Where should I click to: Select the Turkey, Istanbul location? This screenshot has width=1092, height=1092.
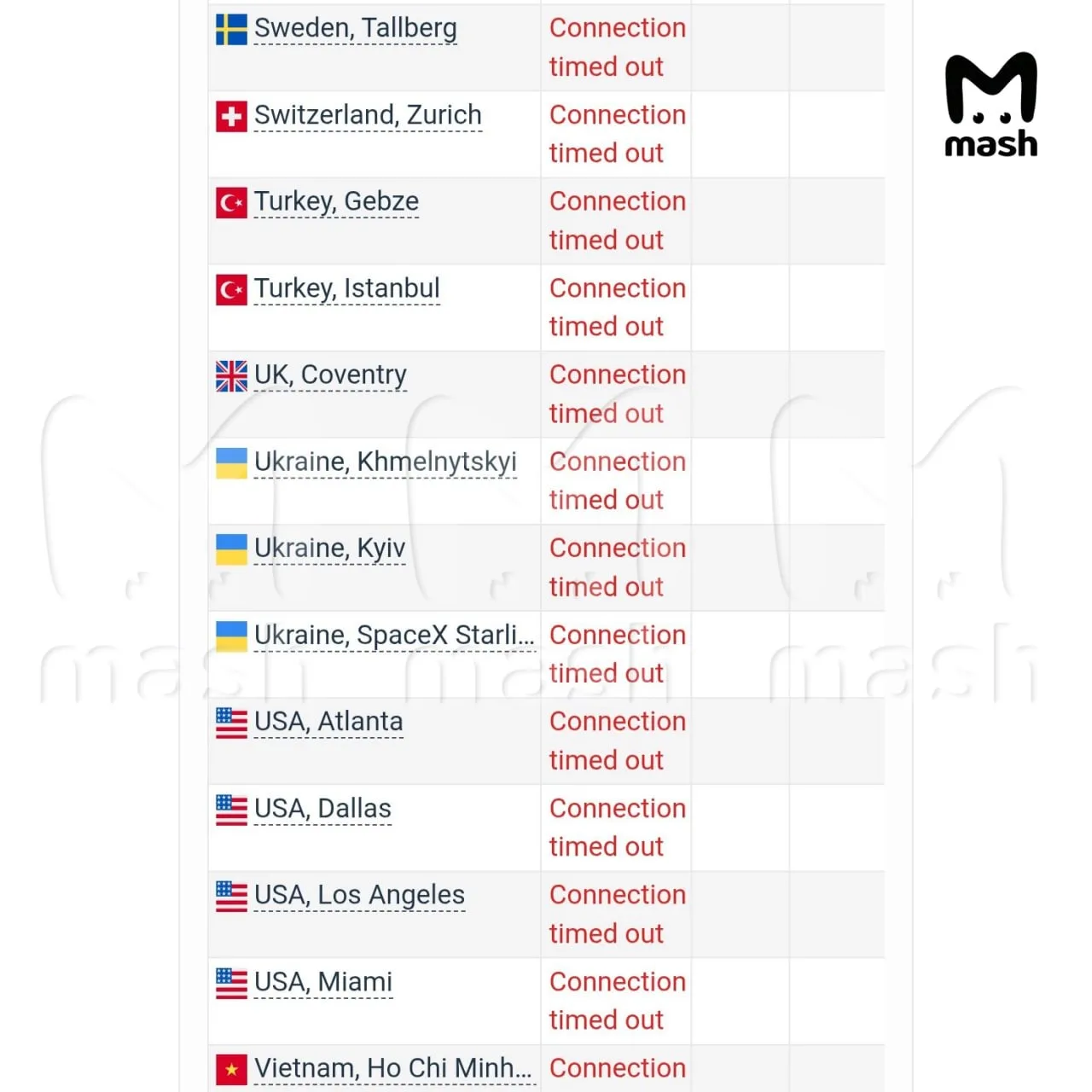coord(346,288)
